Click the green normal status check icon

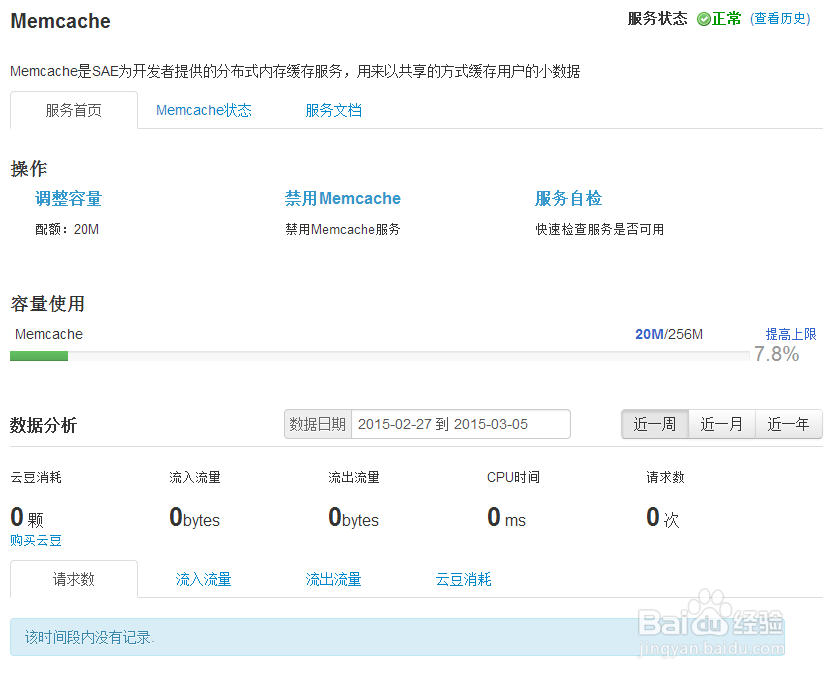pyautogui.click(x=704, y=20)
